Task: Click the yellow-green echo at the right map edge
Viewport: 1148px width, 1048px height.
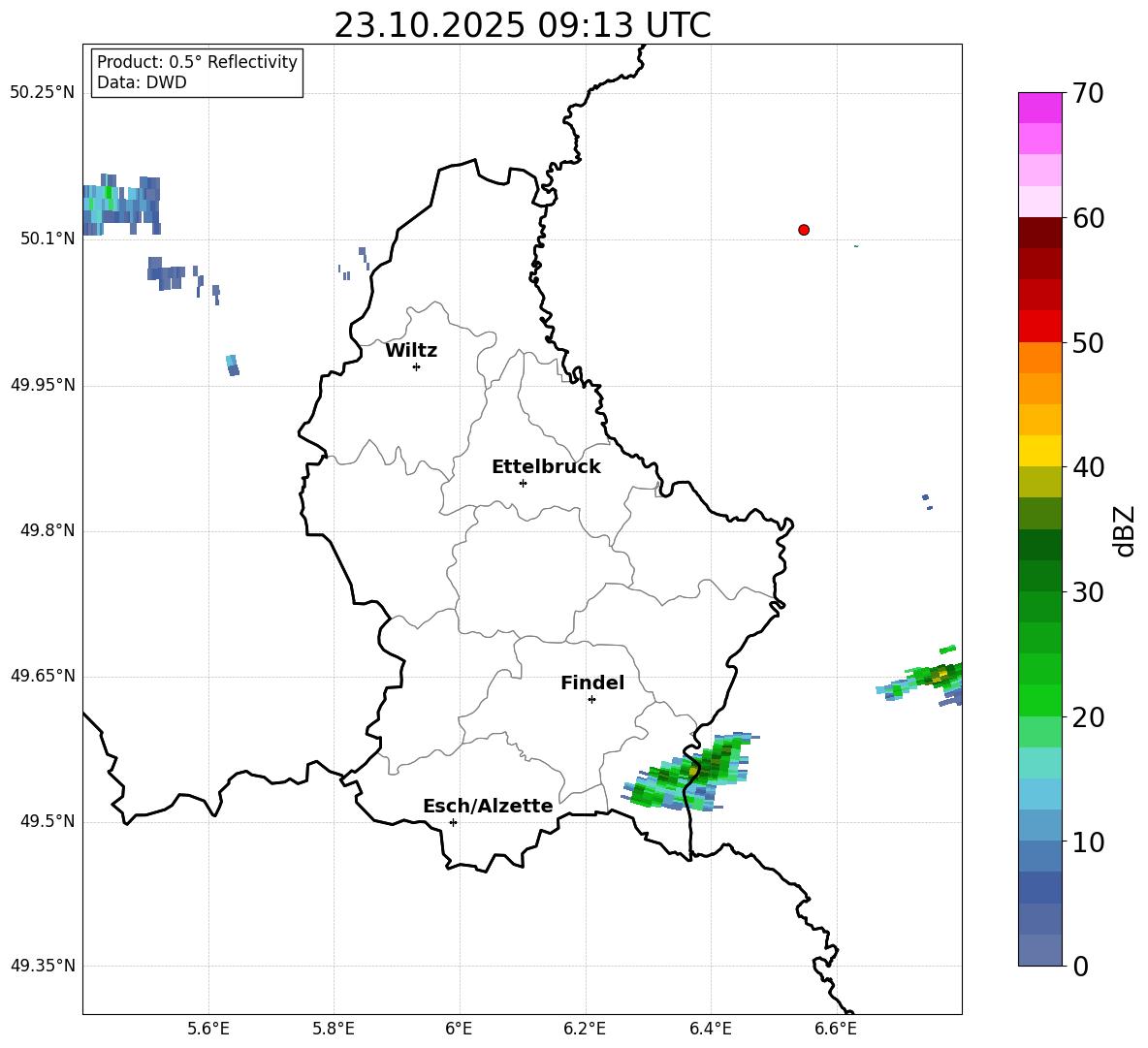Action: point(939,675)
